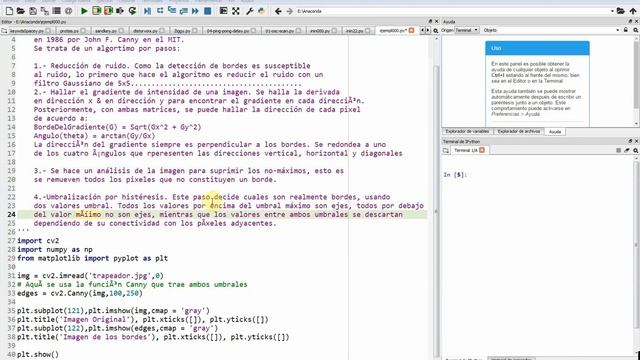This screenshot has width=640, height=360.
Task: Close the current modified editor tab
Action: (411, 31)
